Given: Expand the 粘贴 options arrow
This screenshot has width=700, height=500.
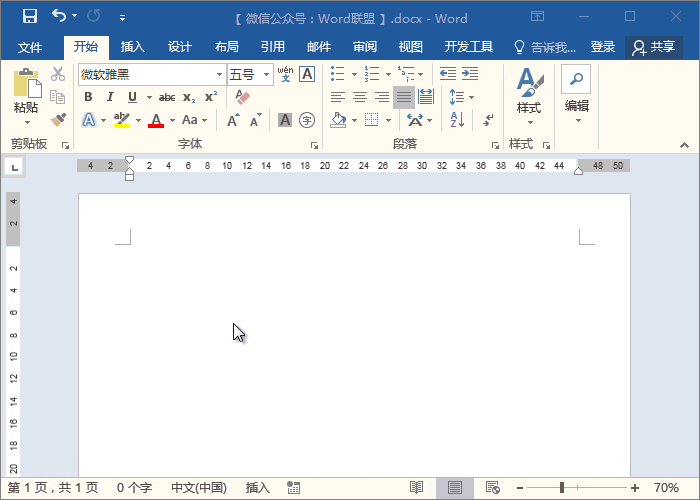Looking at the screenshot, I should [26, 122].
